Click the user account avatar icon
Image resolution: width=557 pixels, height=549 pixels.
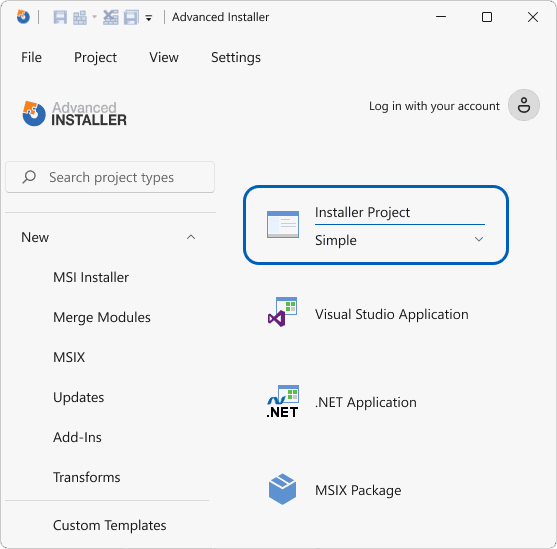pos(524,105)
